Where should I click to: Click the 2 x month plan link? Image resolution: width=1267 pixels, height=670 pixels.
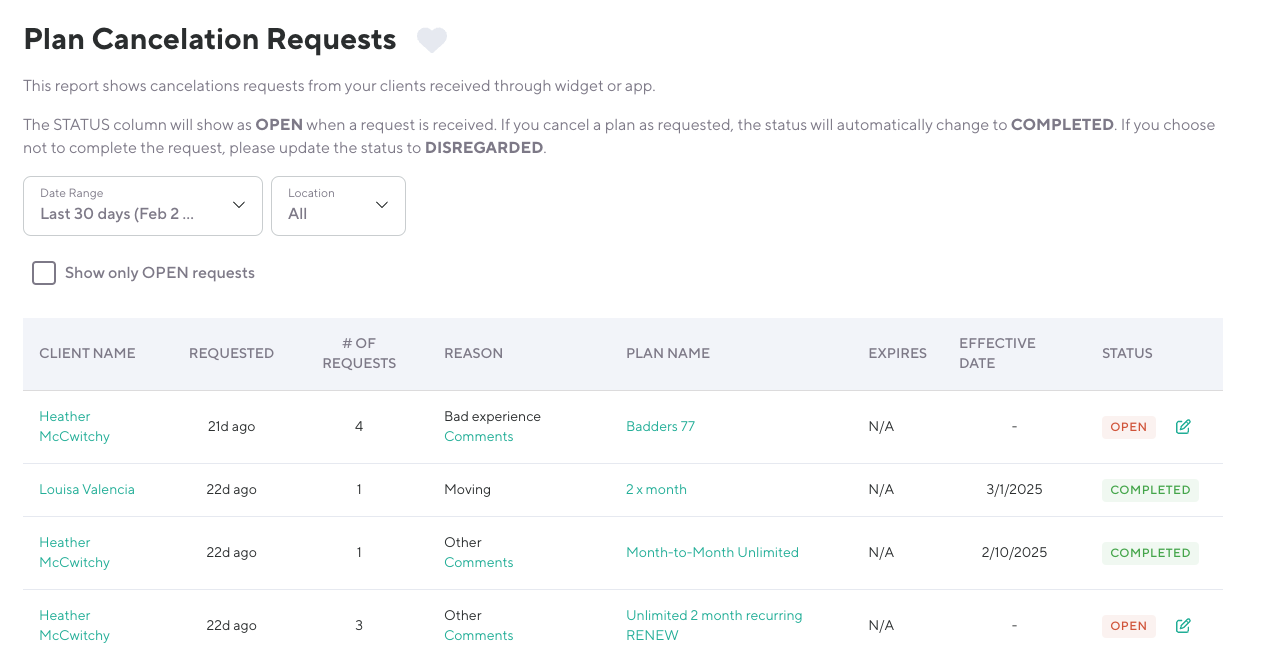pyautogui.click(x=656, y=490)
